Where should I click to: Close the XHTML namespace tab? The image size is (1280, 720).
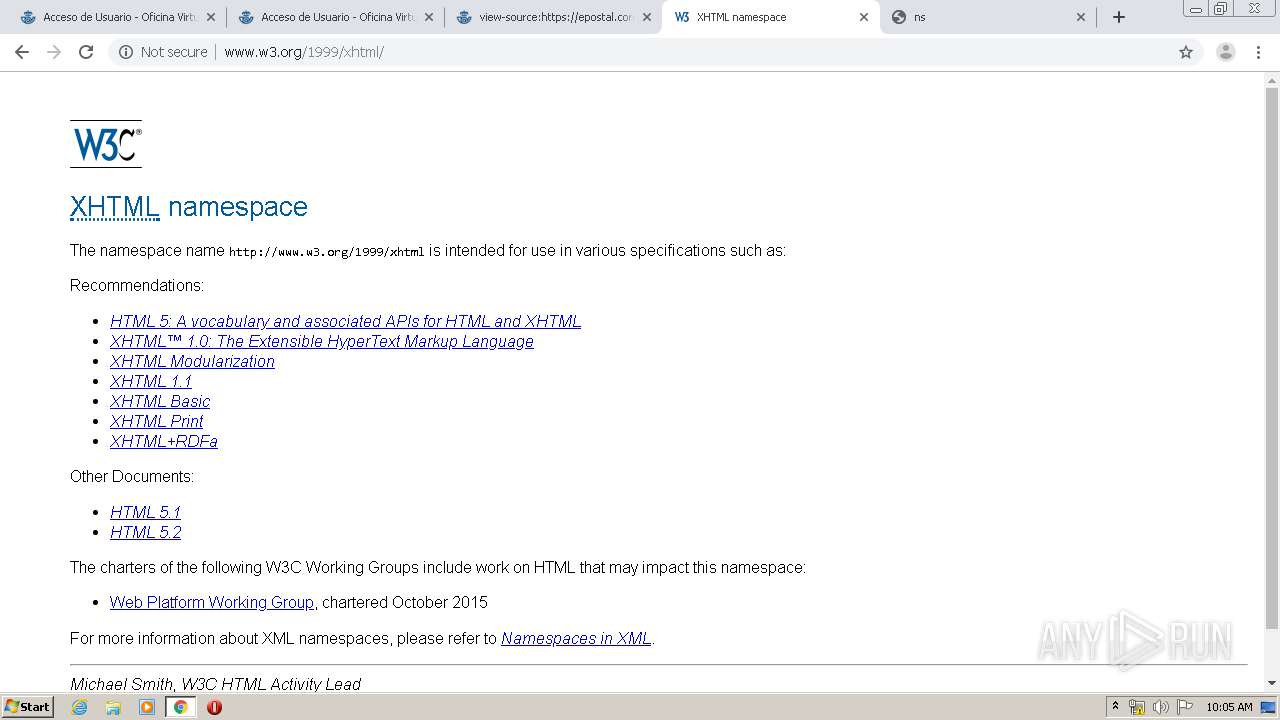[864, 17]
